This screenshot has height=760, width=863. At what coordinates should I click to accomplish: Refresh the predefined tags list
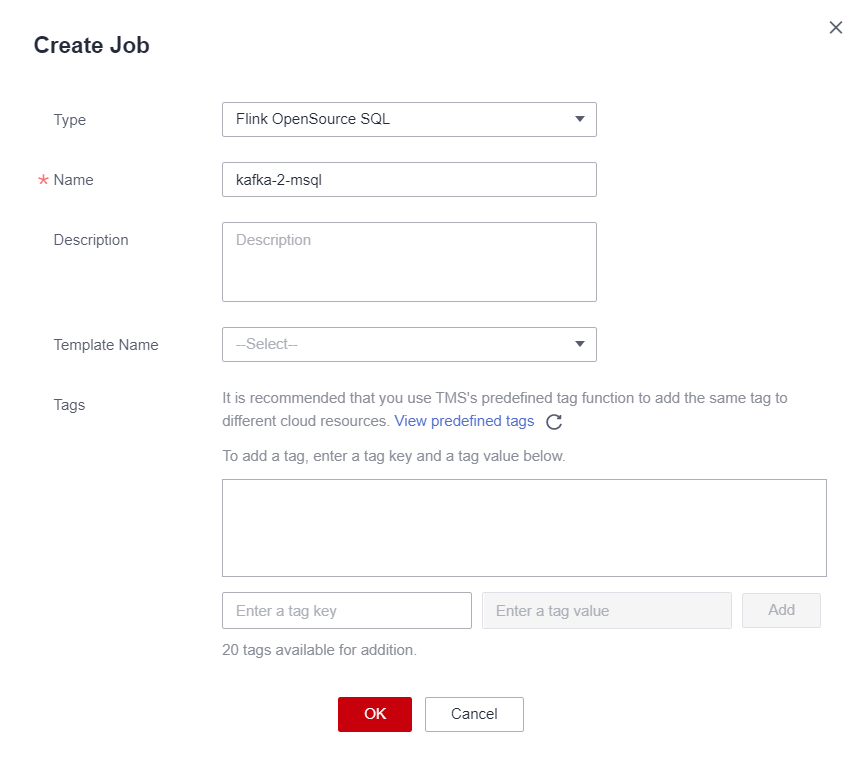click(x=554, y=422)
